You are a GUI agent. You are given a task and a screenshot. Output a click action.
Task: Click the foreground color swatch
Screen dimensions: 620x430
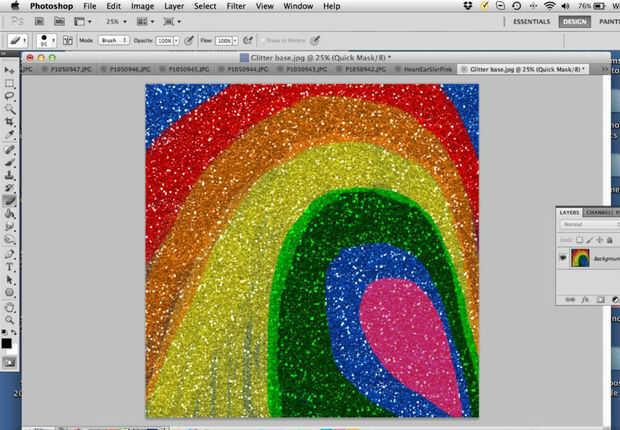click(6, 343)
